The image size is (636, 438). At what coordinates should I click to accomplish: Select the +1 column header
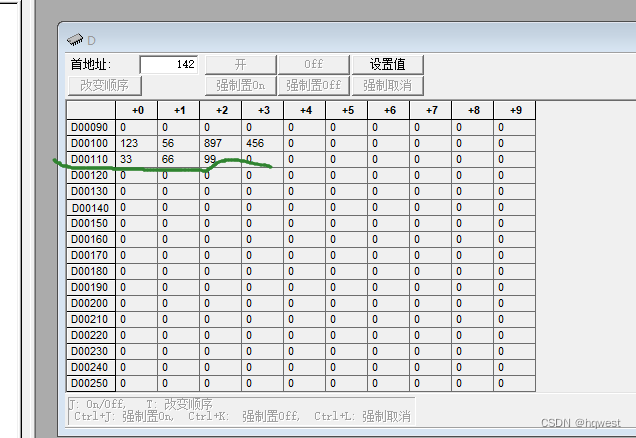point(179,110)
